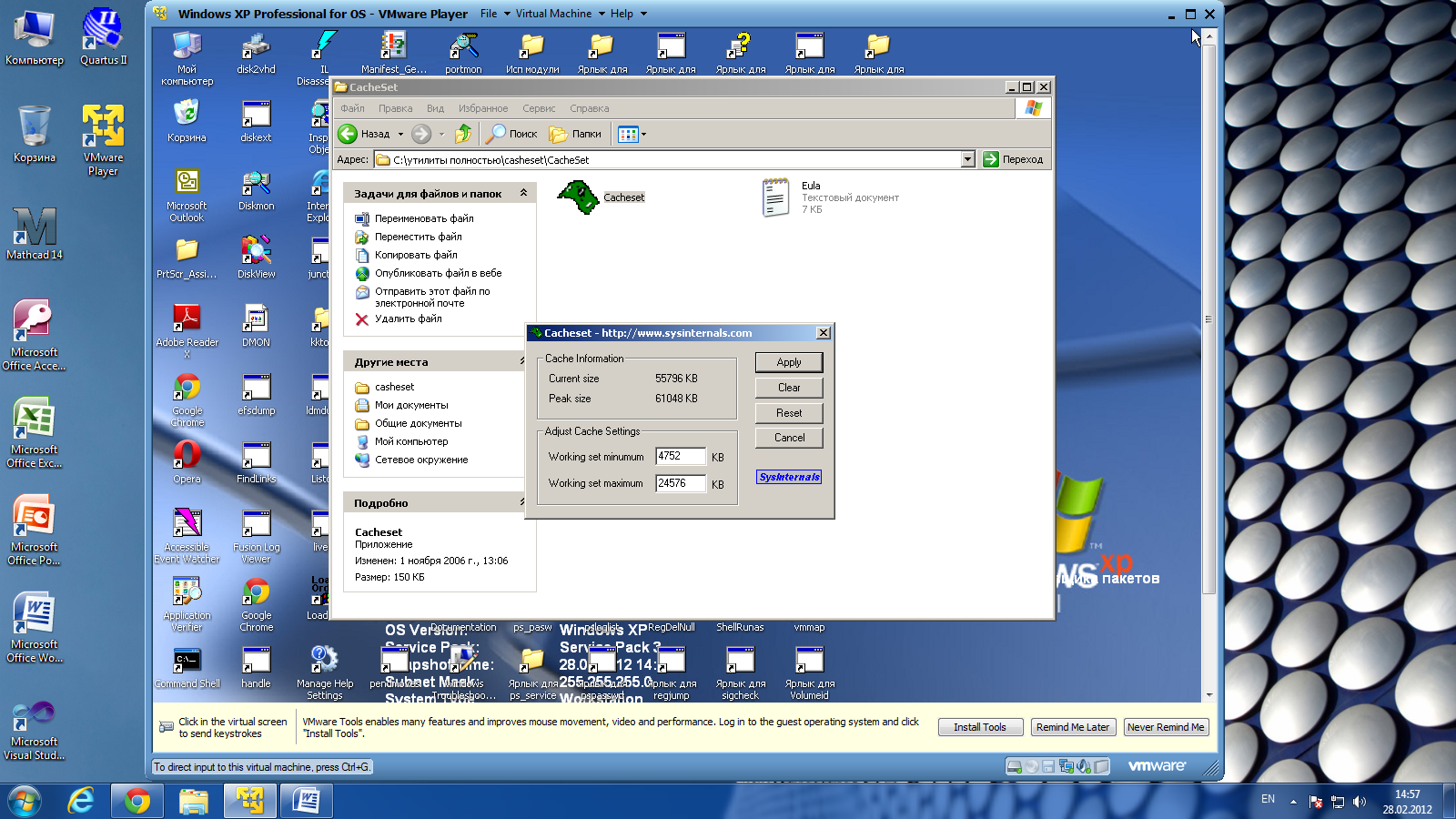Show hidden icons in system tray

point(1293,802)
